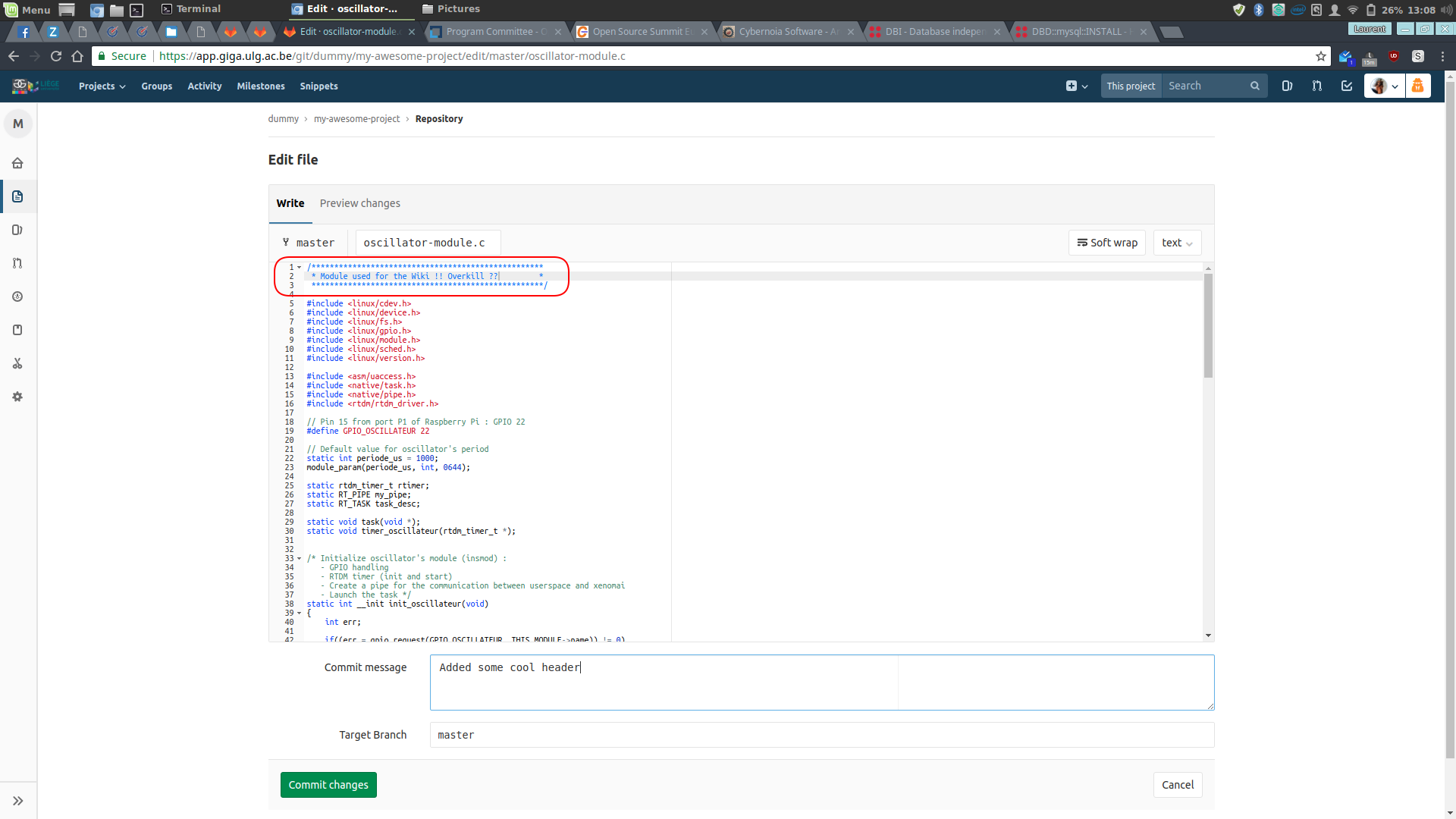
Task: Switch to DBI Database browser tab
Action: (x=935, y=31)
